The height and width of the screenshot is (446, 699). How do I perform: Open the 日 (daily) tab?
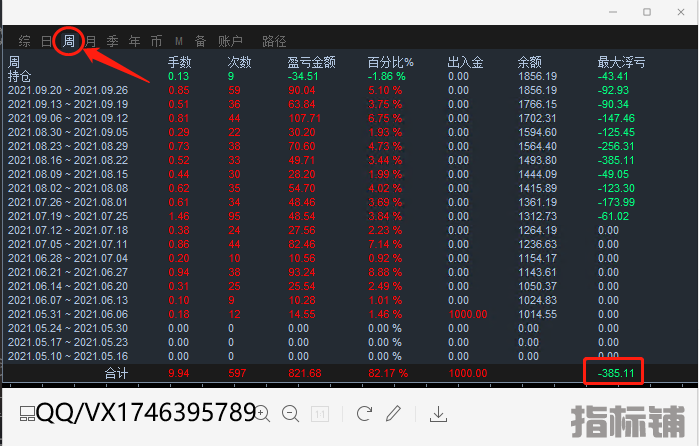pos(47,41)
